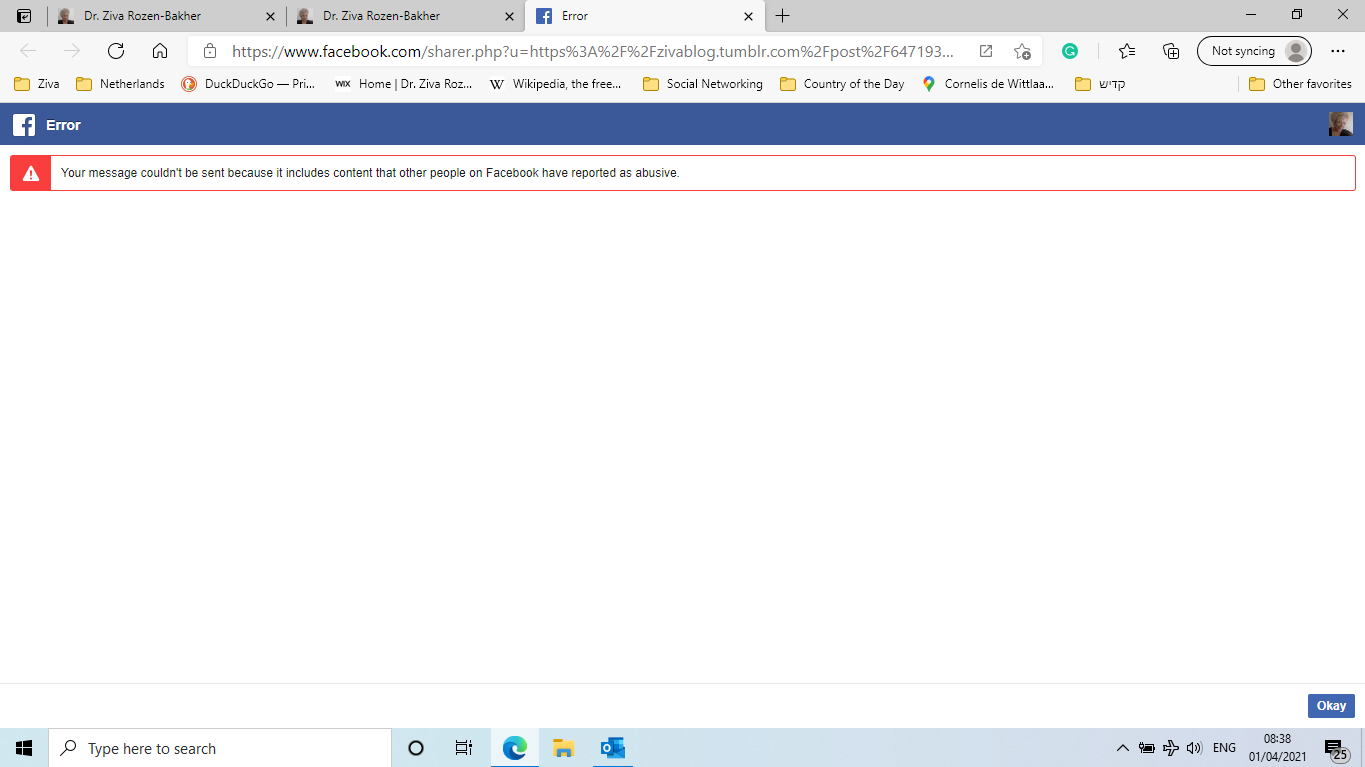
Task: Open Outlook from the taskbar
Action: pos(612,747)
